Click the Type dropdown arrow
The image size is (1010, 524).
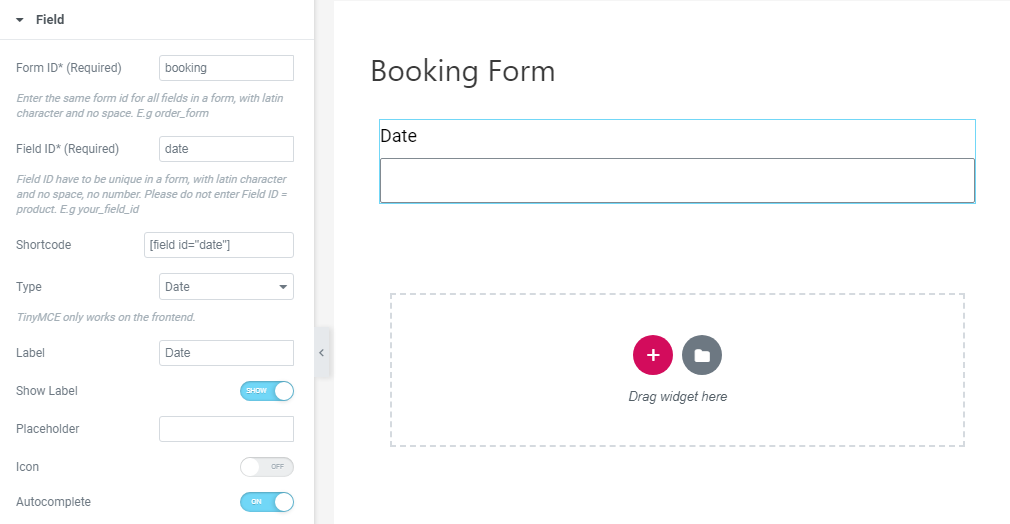pyautogui.click(x=283, y=287)
